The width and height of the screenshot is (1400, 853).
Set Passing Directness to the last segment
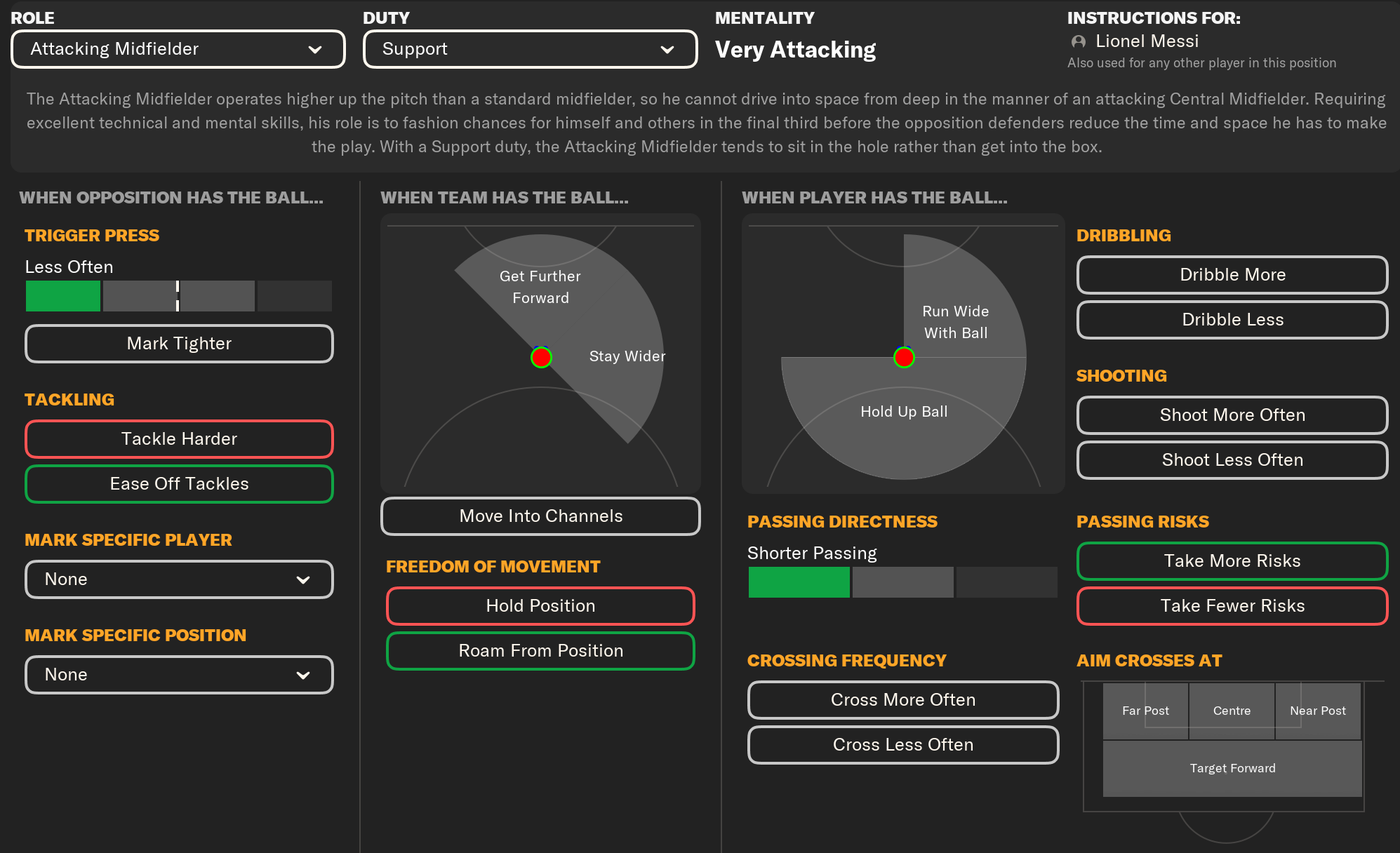1007,582
